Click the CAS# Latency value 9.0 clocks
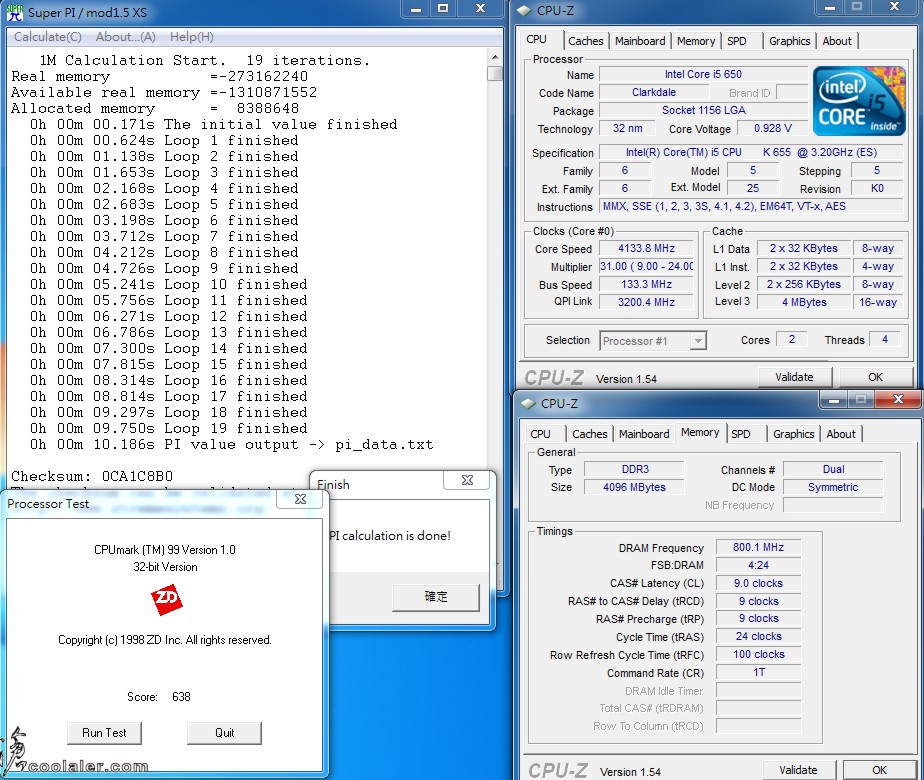The height and width of the screenshot is (780, 924). click(x=758, y=583)
